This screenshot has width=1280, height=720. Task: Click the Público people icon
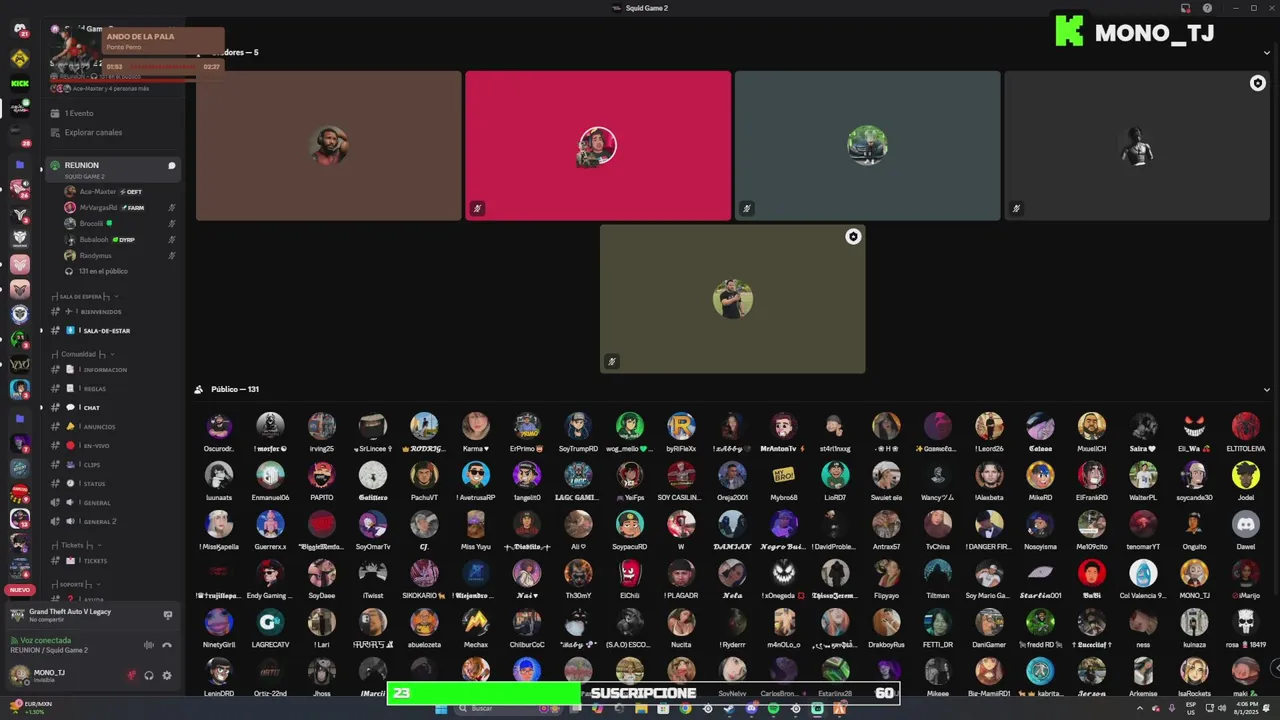[x=199, y=389]
